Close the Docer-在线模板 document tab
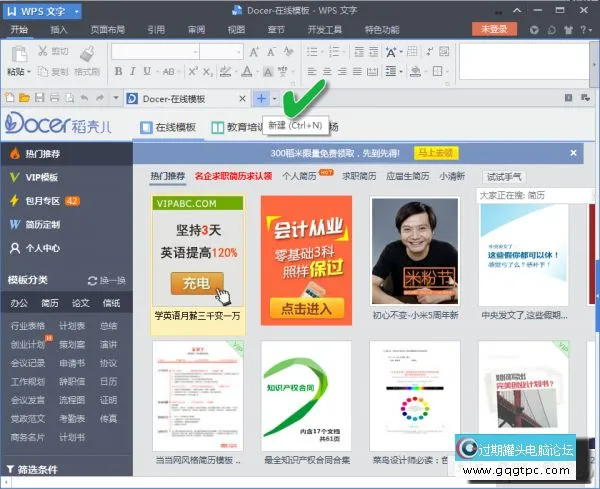Viewport: 600px width, 489px height. tap(242, 99)
